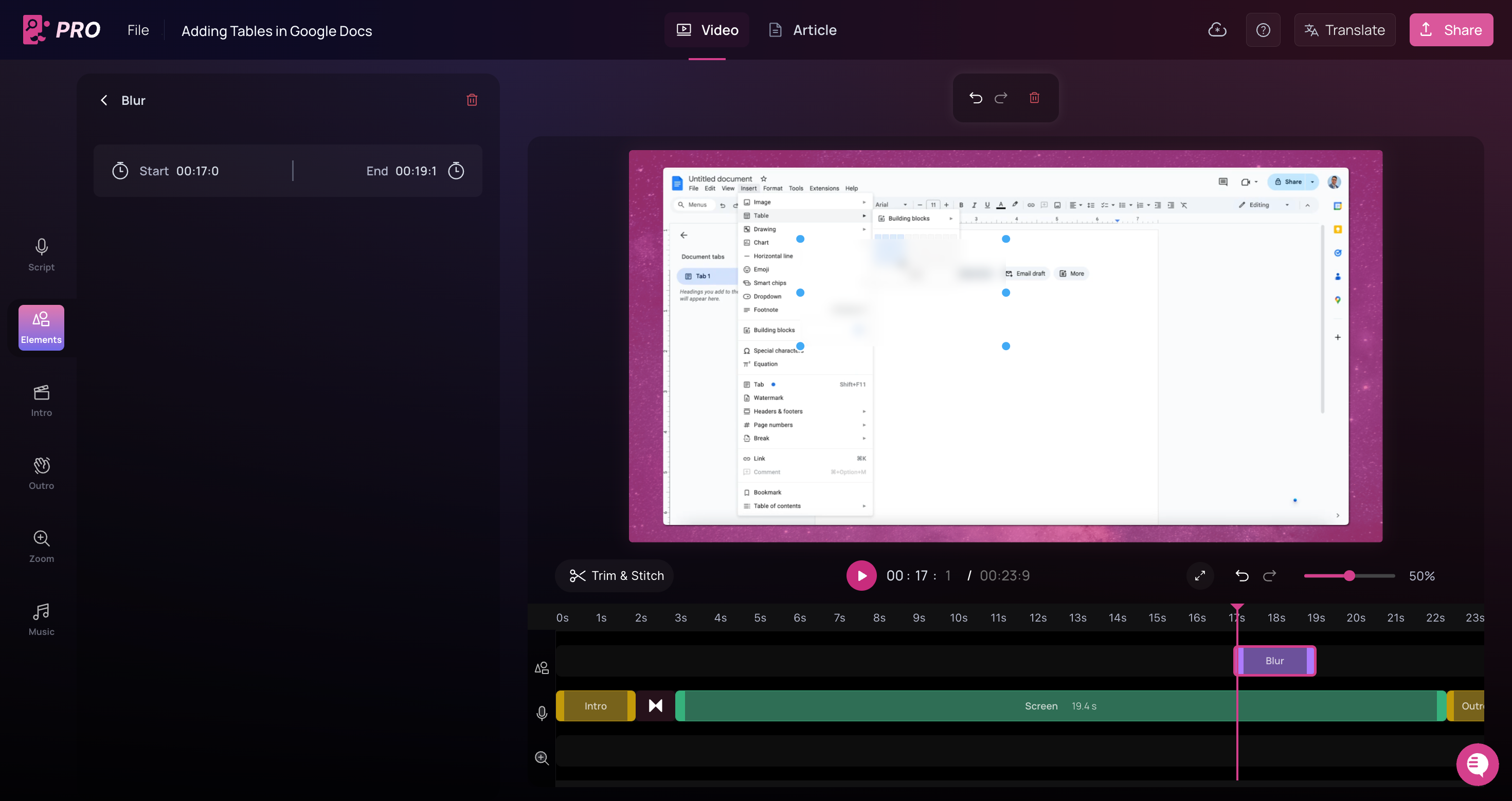Open the File menu
The height and width of the screenshot is (801, 1512).
click(138, 30)
